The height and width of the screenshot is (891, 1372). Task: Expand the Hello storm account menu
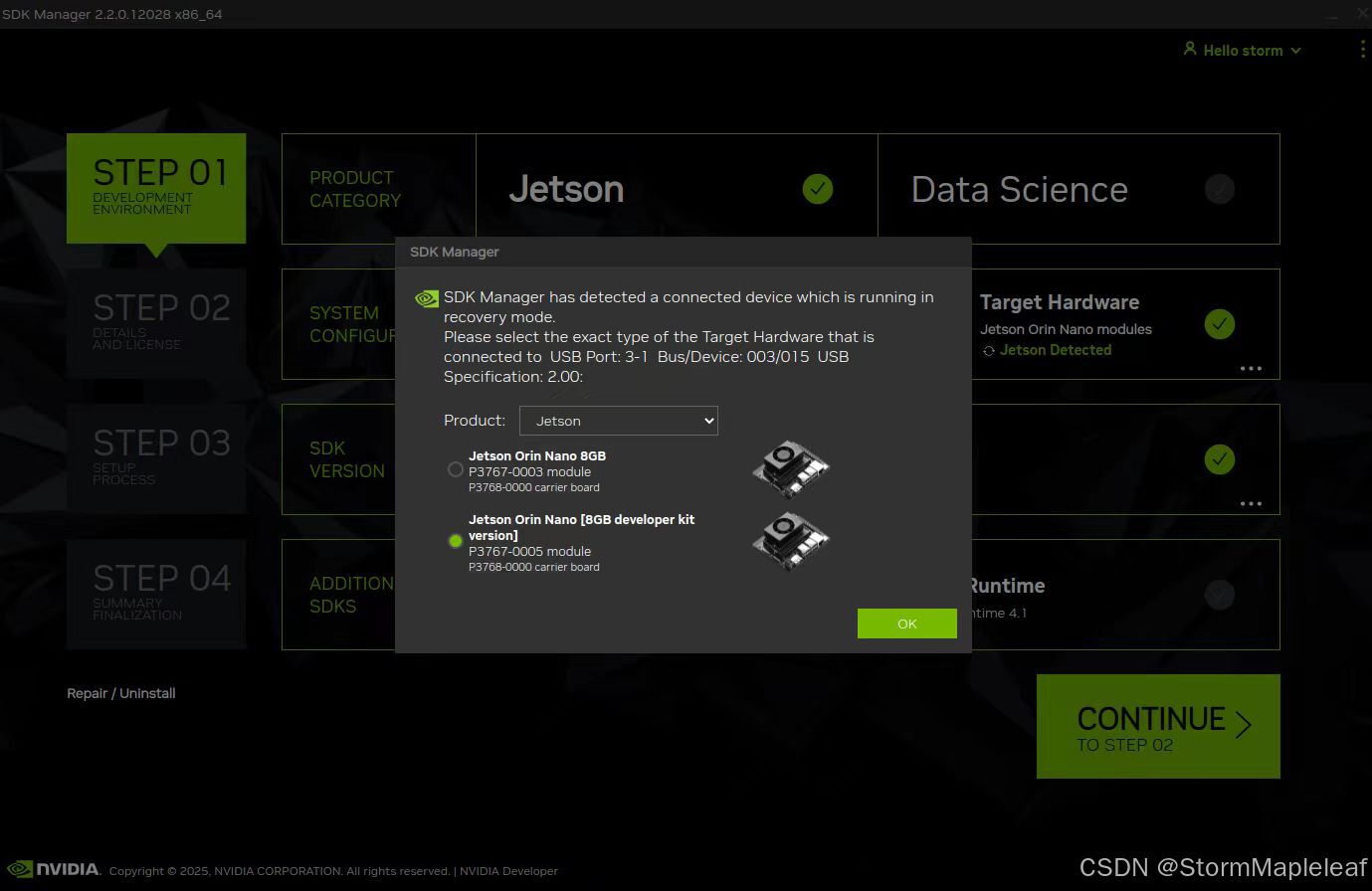pyautogui.click(x=1295, y=50)
